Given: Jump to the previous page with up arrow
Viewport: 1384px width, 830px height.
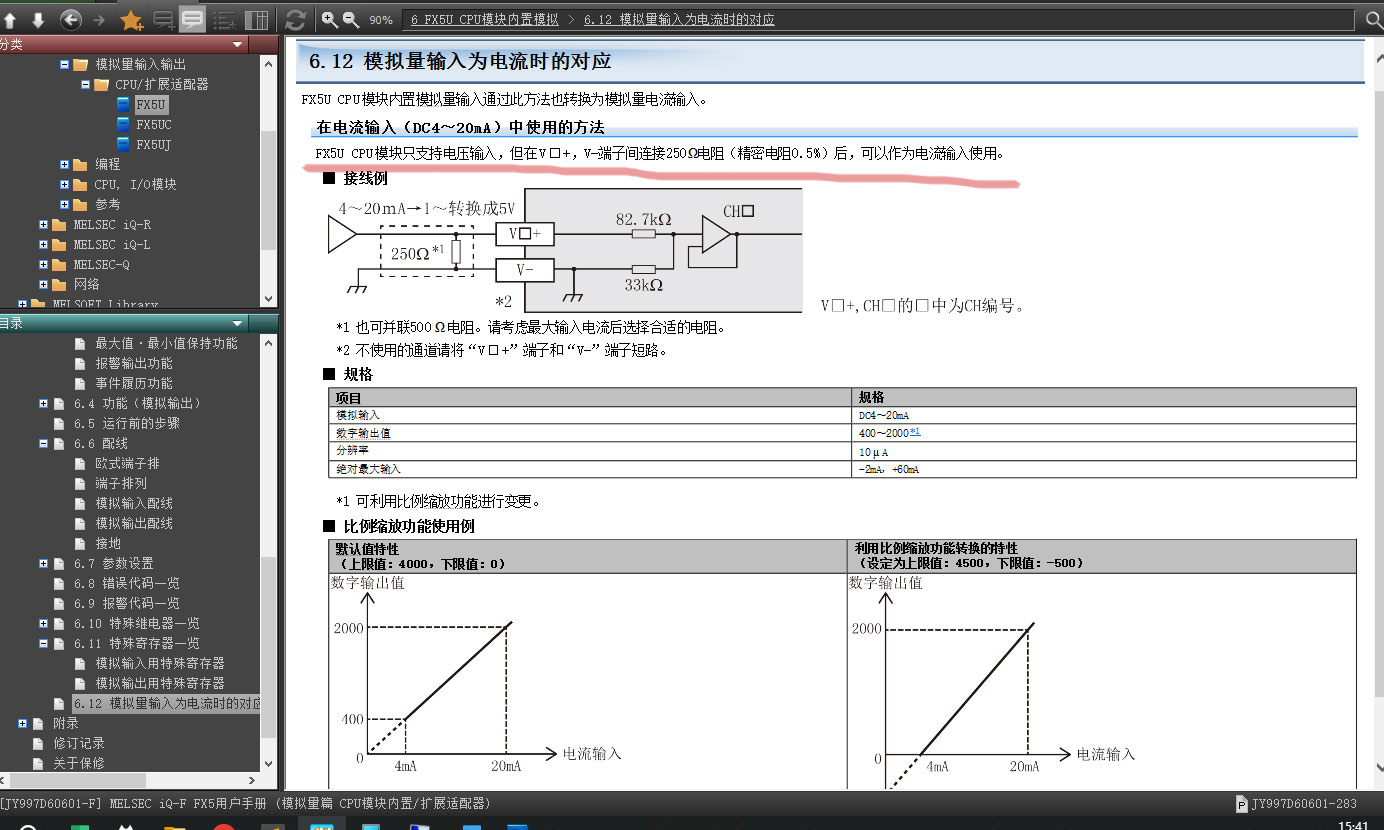Looking at the screenshot, I should click(10, 20).
